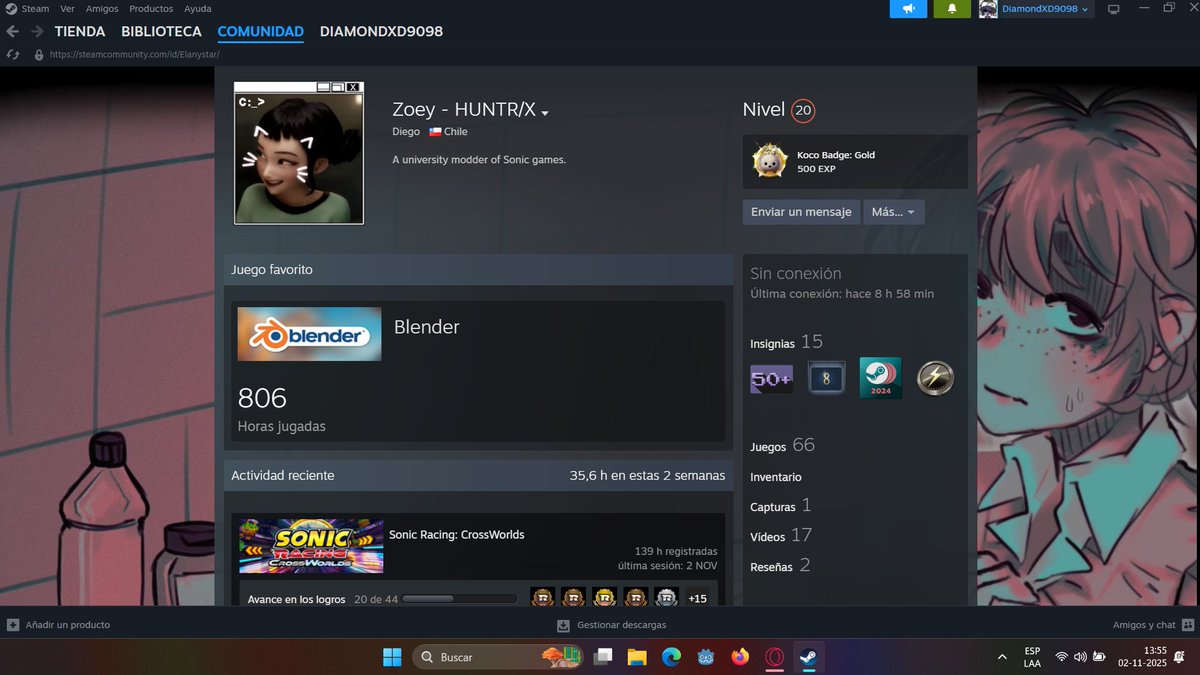Image resolution: width=1200 pixels, height=675 pixels.
Task: Go back with the left arrow
Action: (12, 31)
